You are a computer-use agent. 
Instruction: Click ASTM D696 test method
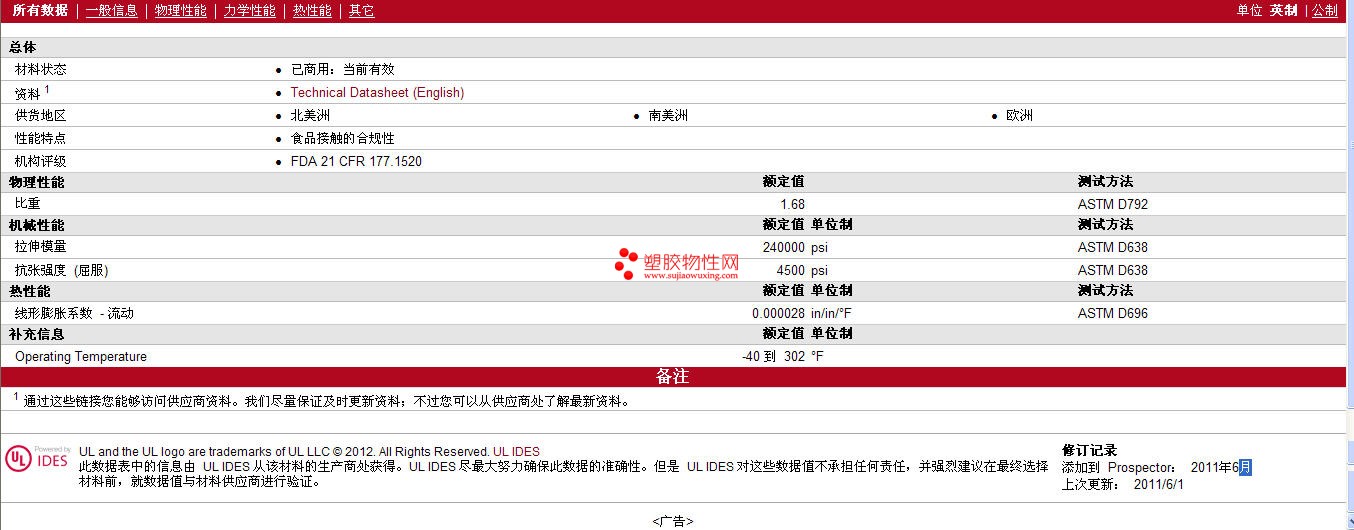[x=1113, y=313]
